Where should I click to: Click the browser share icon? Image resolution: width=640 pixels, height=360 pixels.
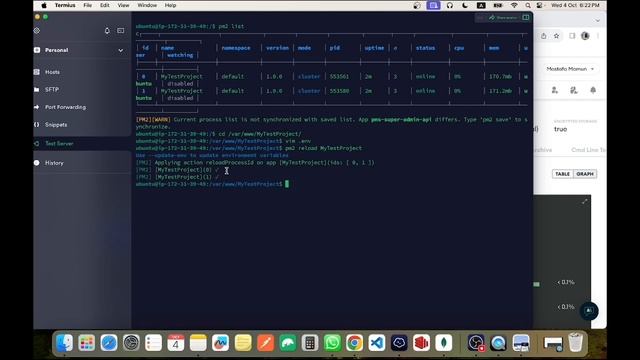point(544,36)
